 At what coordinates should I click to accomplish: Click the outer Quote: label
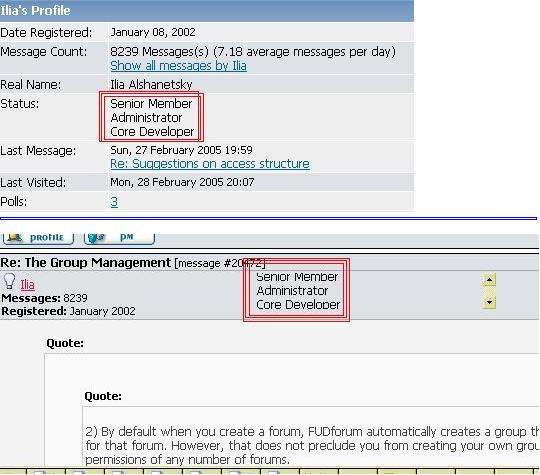pyautogui.click(x=65, y=343)
